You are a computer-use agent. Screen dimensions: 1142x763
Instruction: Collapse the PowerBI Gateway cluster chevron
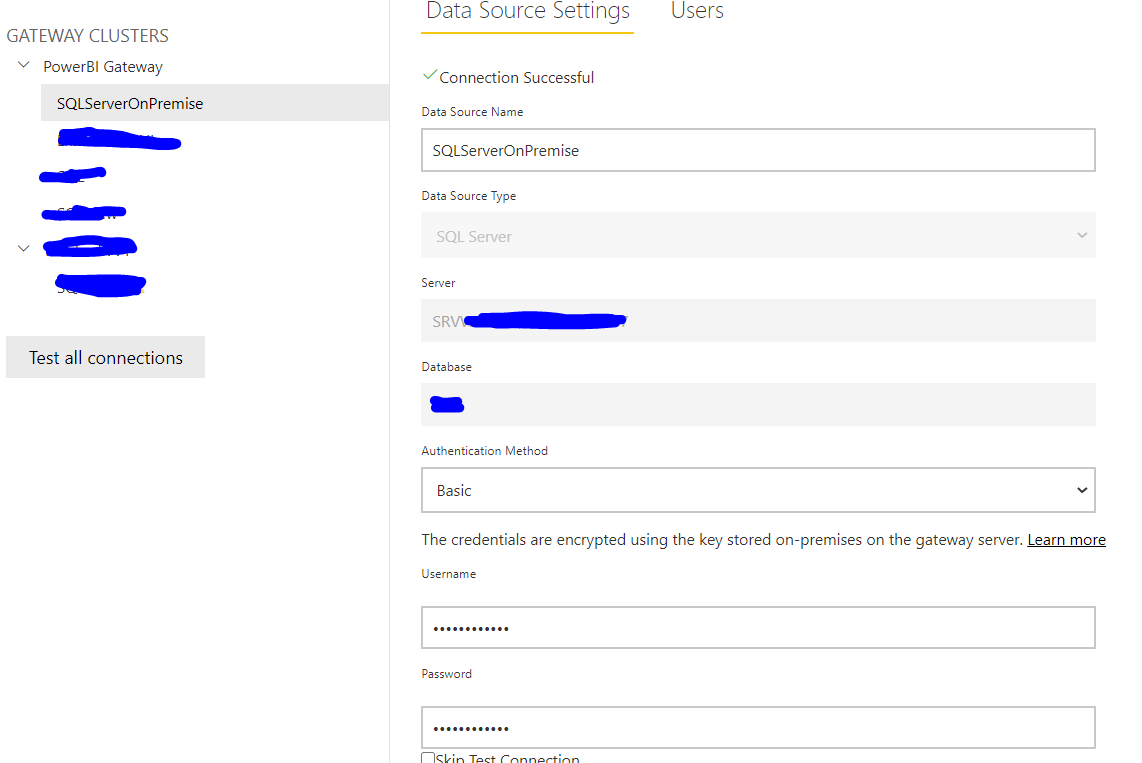coord(23,66)
